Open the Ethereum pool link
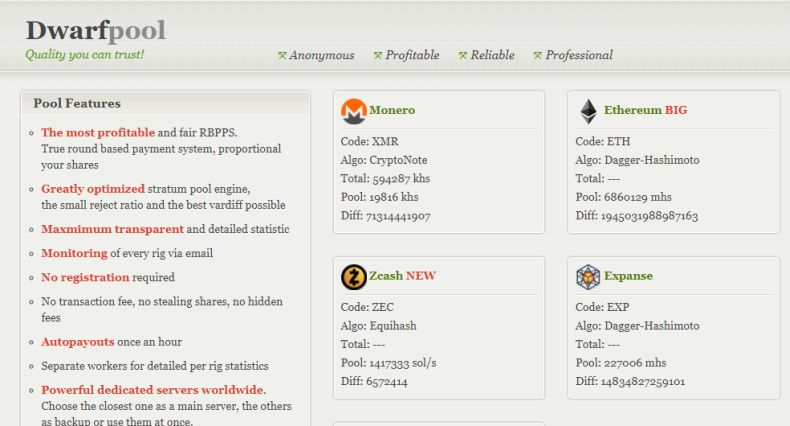The width and height of the screenshot is (790, 426). (633, 110)
